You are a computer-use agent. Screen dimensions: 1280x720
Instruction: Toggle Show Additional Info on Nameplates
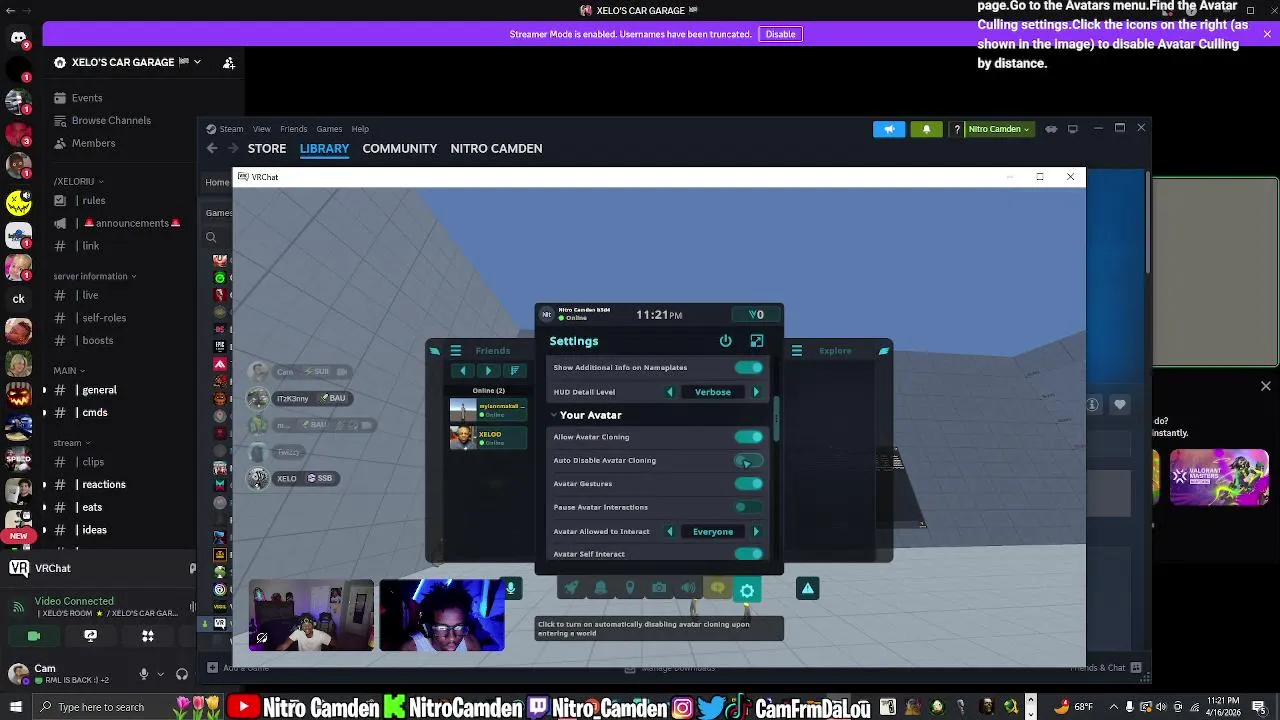(x=748, y=367)
